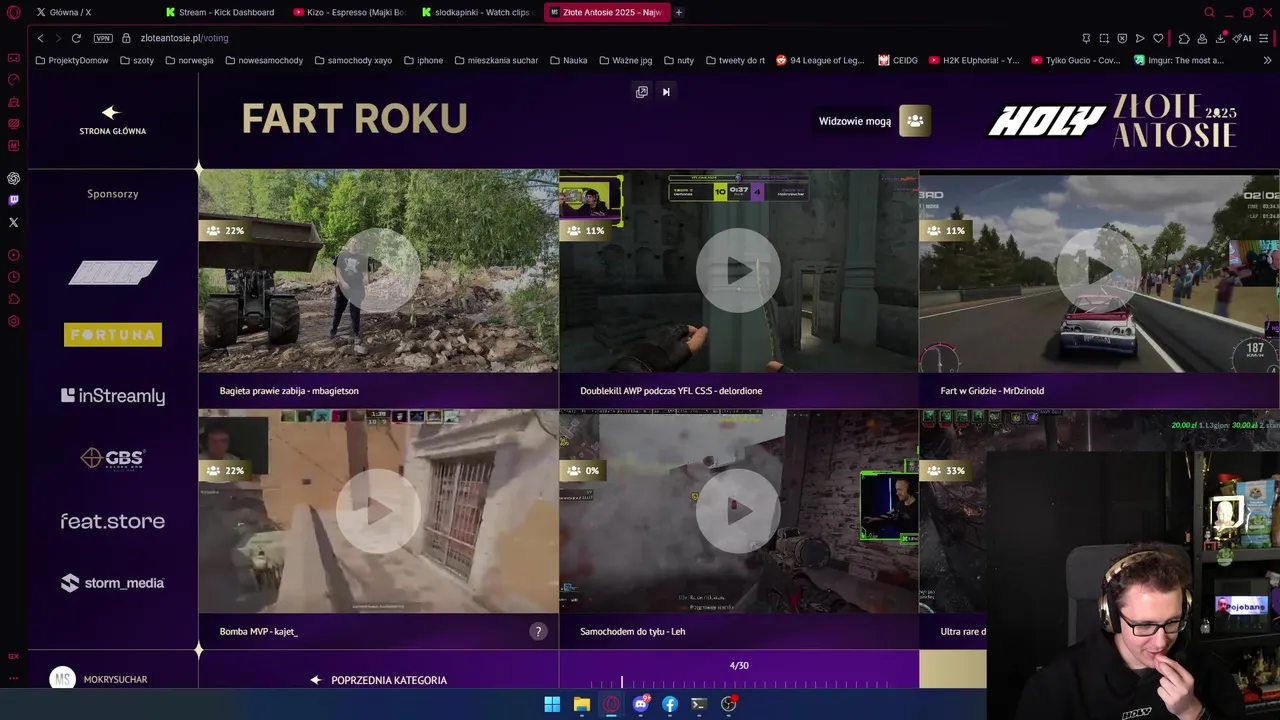Open GX Corner gamepad icon

(x=13, y=58)
